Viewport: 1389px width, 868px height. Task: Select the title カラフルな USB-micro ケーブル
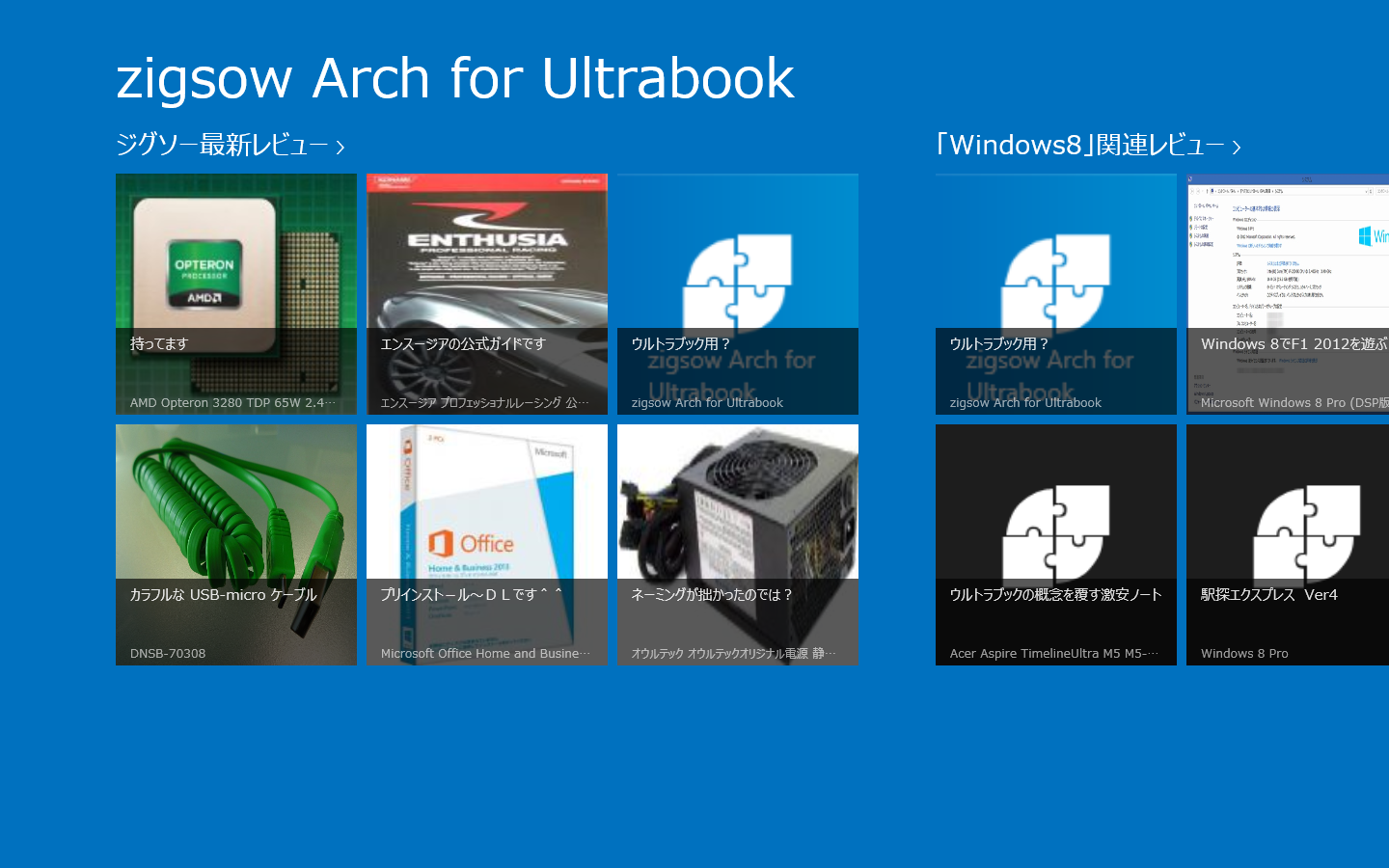point(224,594)
